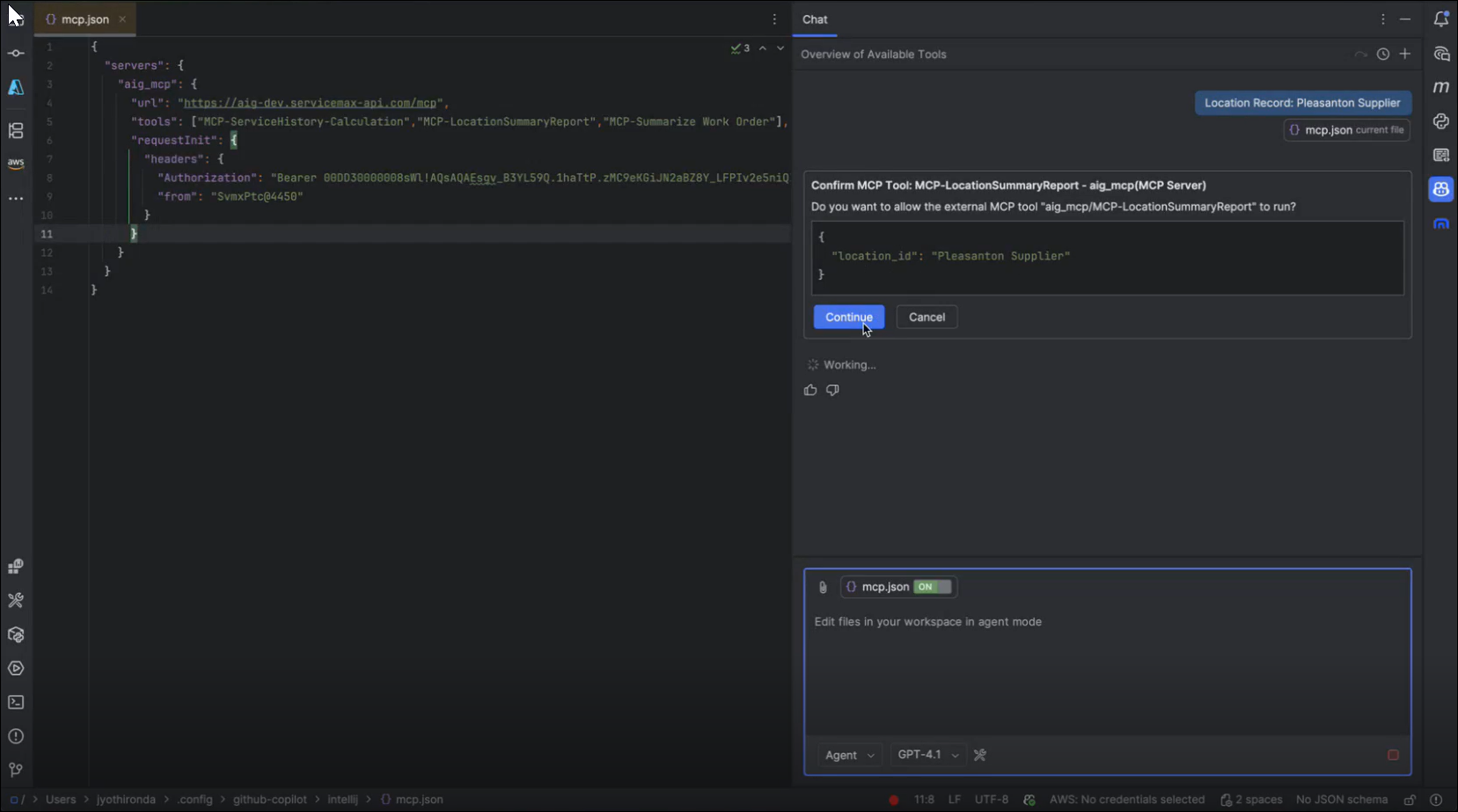Open the Azure Explorer sidebar icon

click(x=16, y=87)
